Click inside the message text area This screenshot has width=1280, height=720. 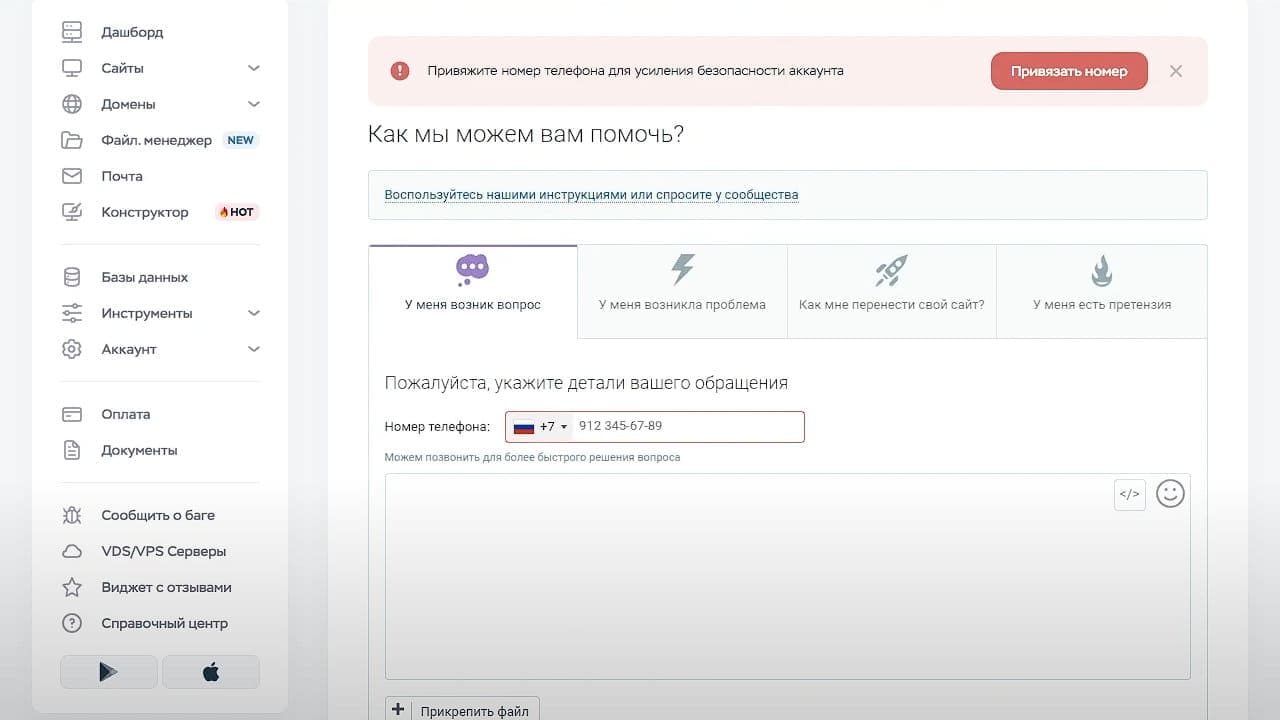[x=787, y=577]
